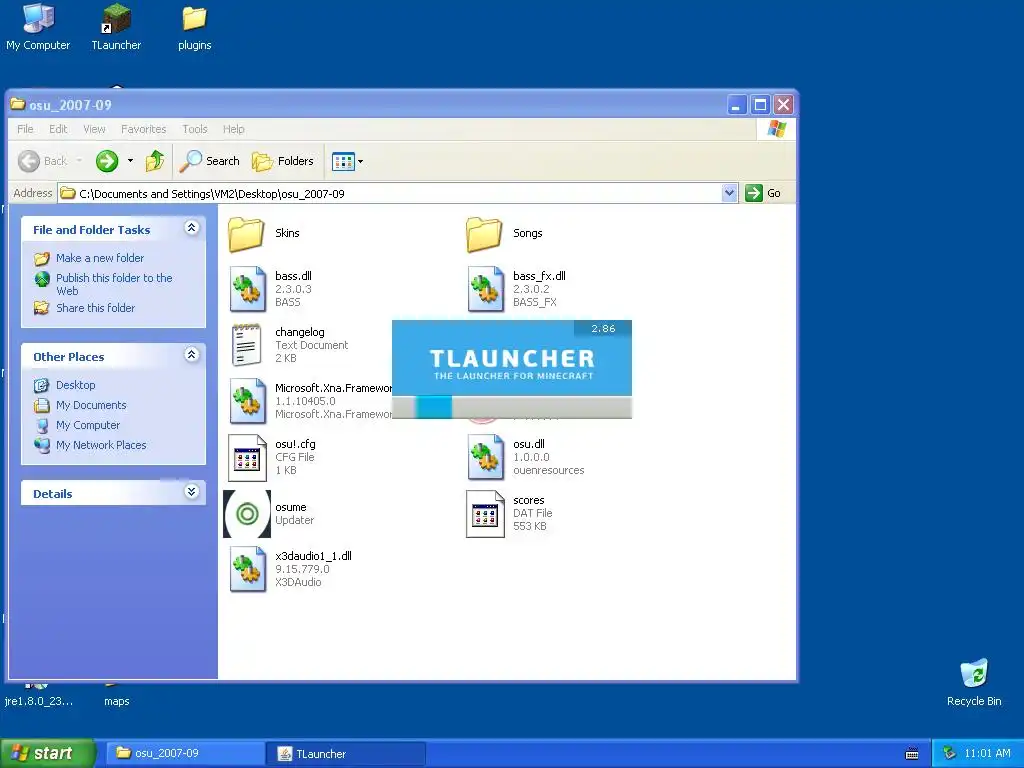Select the bass_fx.dll file icon
Screen dimensions: 1024x768
485,289
